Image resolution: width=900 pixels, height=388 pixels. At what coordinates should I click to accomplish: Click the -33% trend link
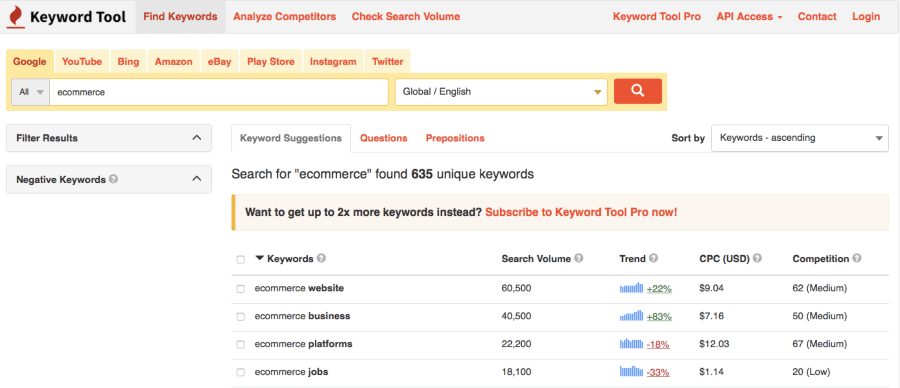pos(658,372)
